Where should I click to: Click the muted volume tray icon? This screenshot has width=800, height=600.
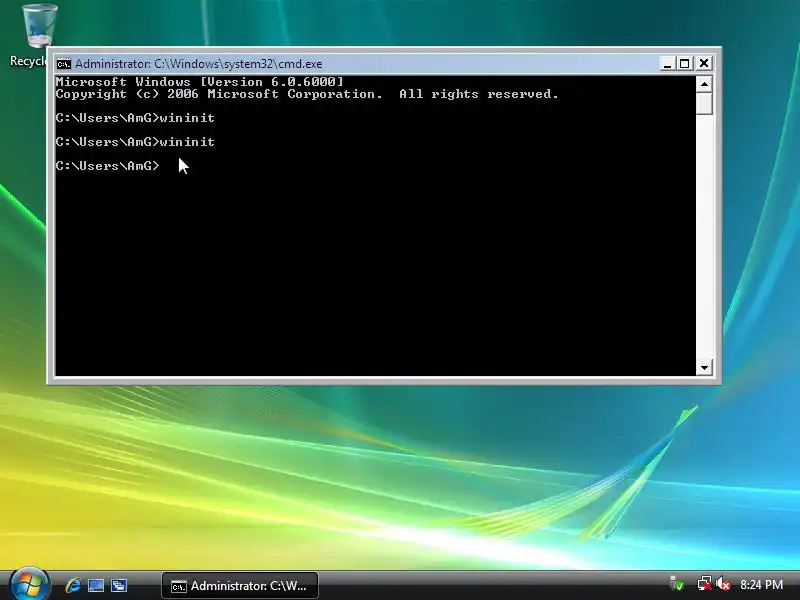pyautogui.click(x=723, y=584)
